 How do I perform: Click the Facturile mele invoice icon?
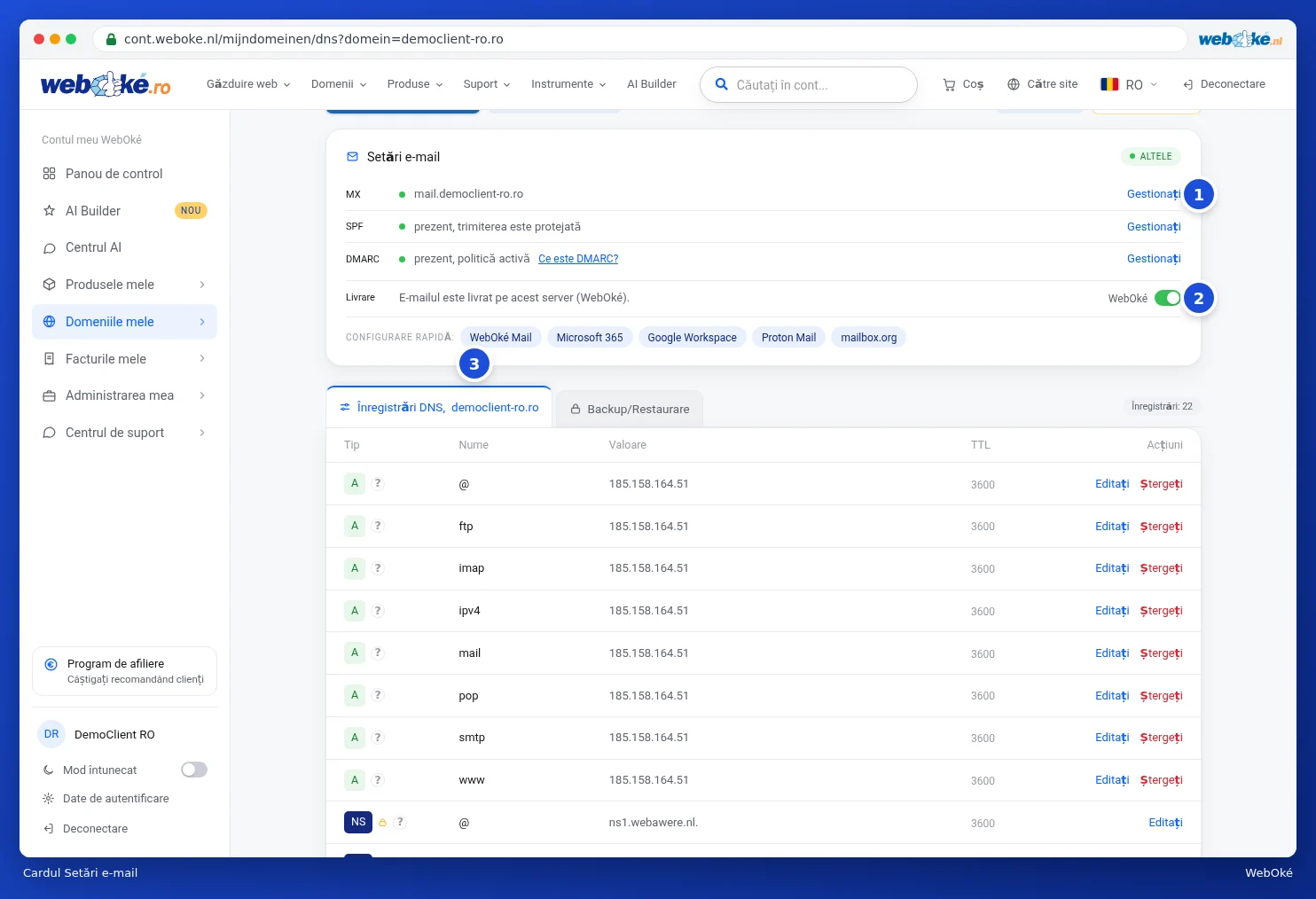pyautogui.click(x=50, y=359)
